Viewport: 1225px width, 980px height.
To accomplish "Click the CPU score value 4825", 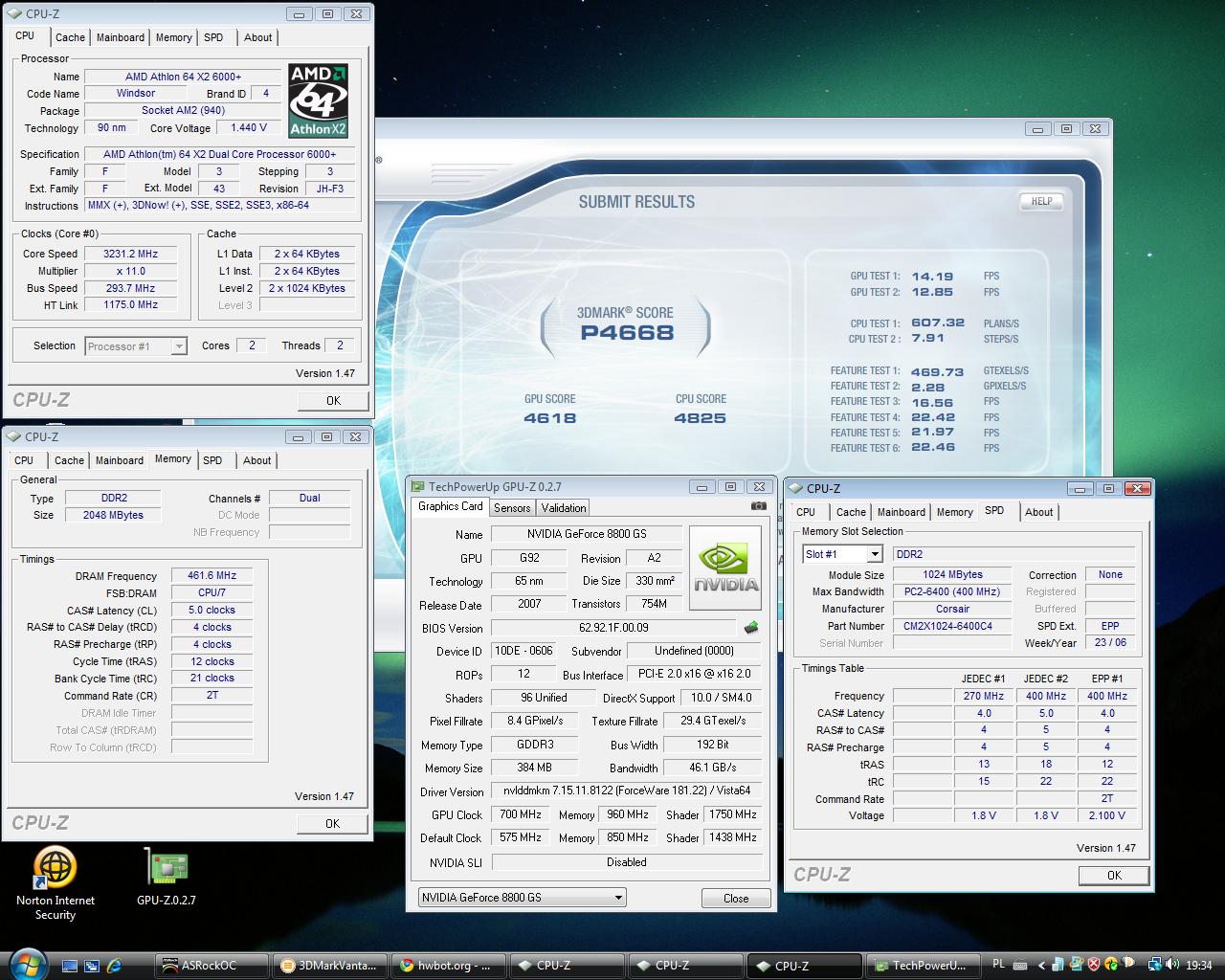I will point(701,418).
